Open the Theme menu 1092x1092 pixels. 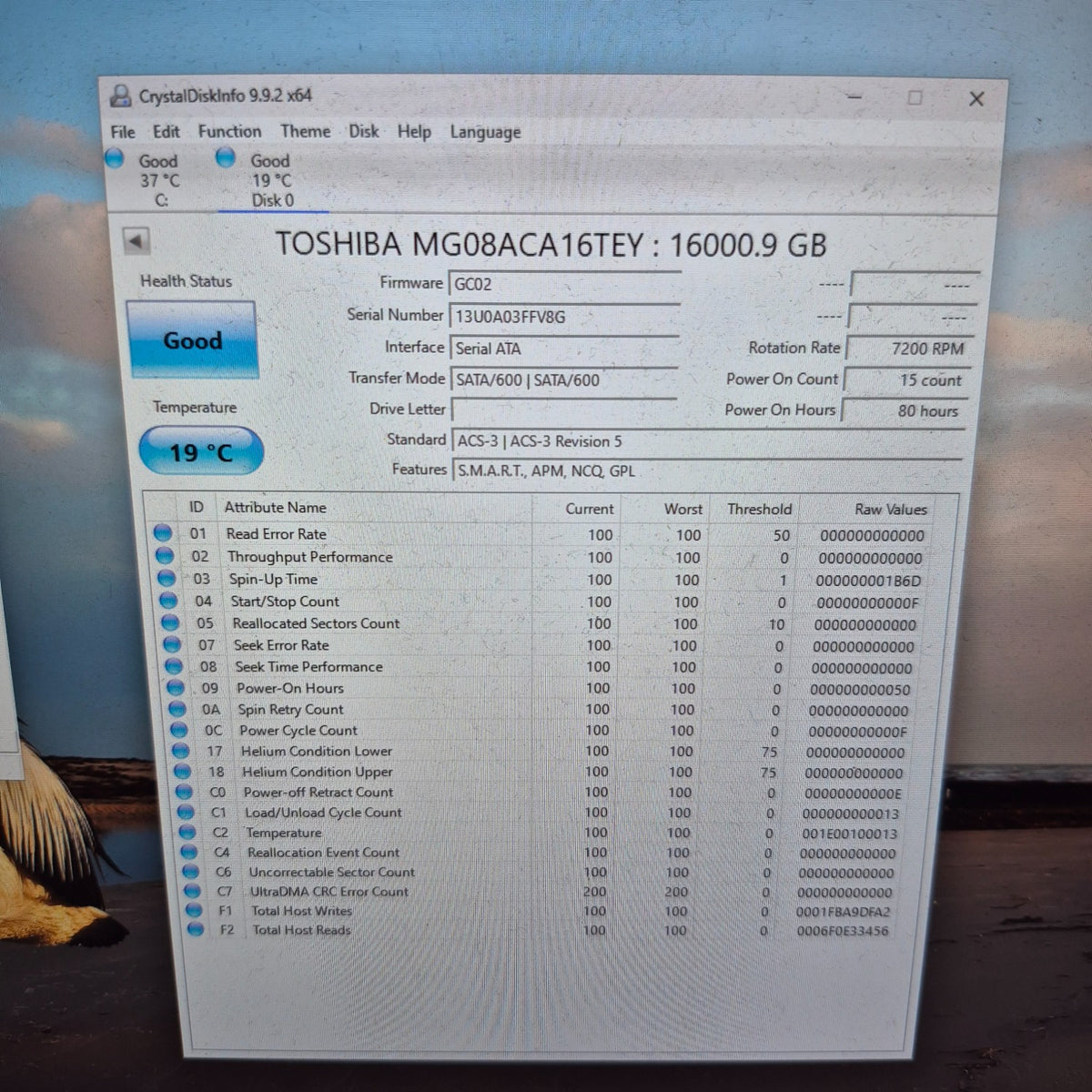[x=305, y=132]
